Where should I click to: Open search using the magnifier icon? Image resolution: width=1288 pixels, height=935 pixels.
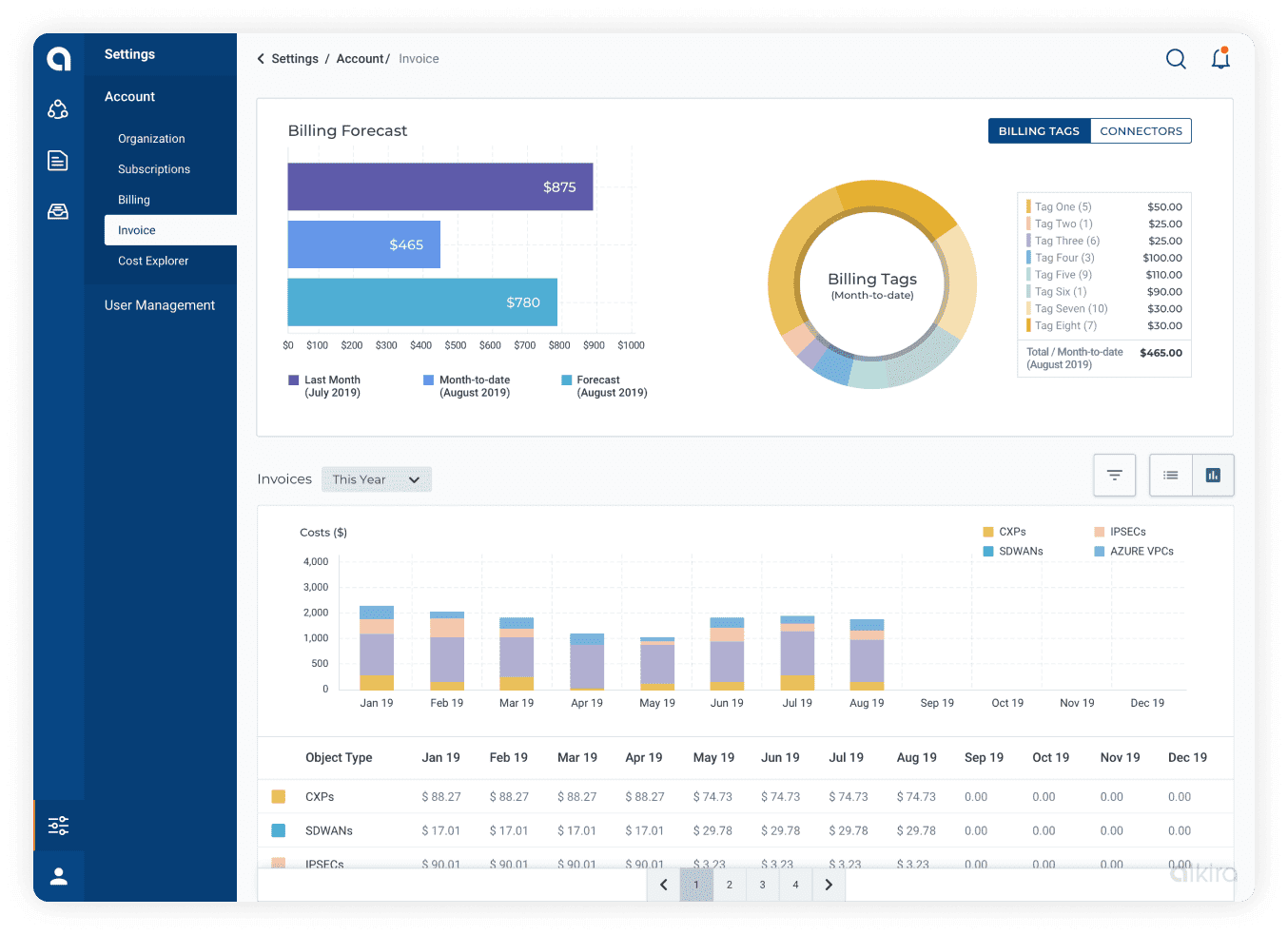1176,58
